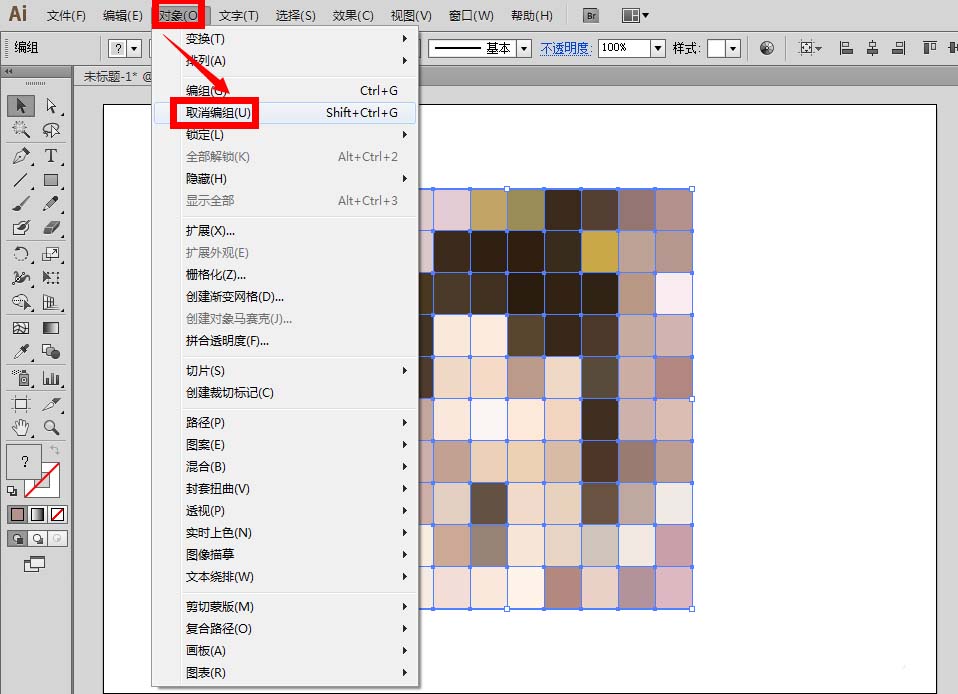This screenshot has height=694, width=958.
Task: Select the Magic Wand tool
Action: 21,130
